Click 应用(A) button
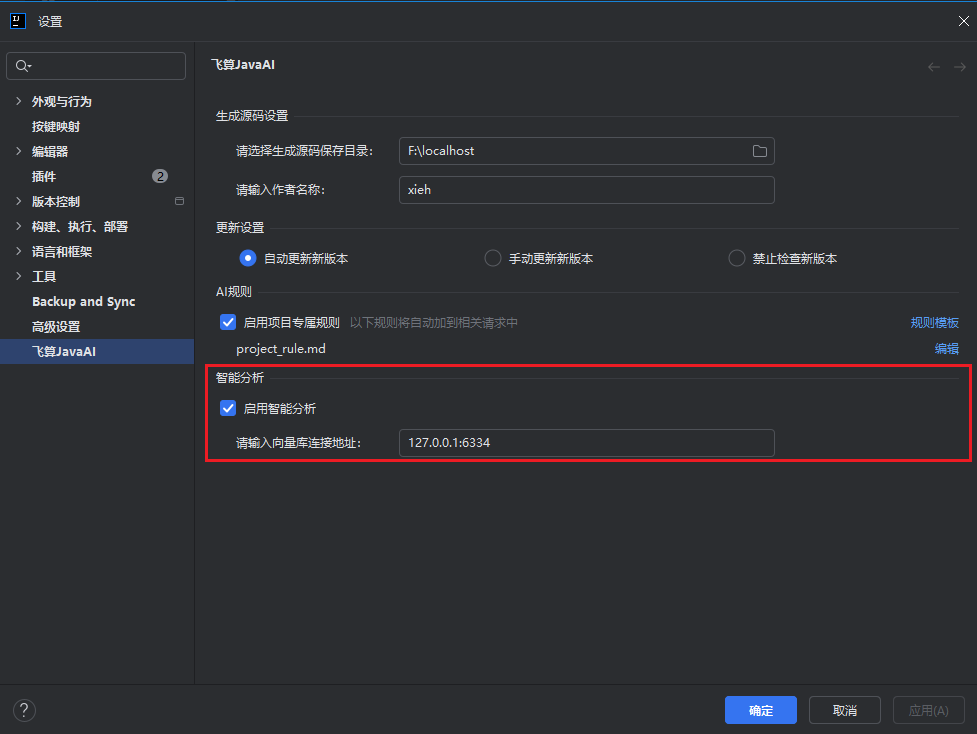This screenshot has width=977, height=734. [928, 710]
